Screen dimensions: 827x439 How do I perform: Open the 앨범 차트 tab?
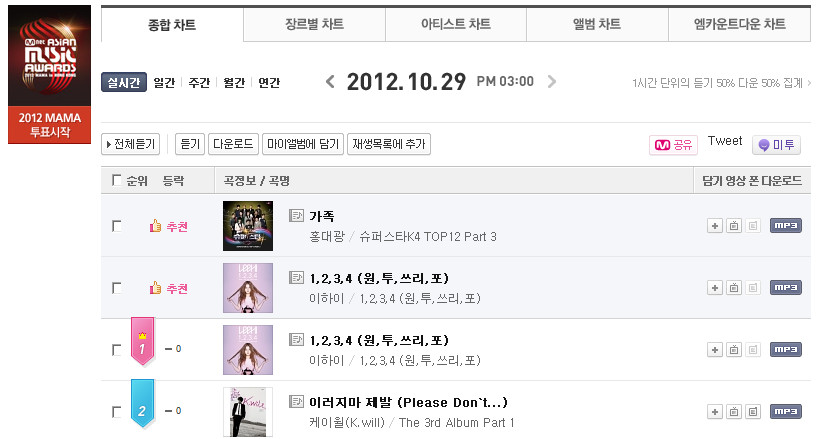coord(597,24)
